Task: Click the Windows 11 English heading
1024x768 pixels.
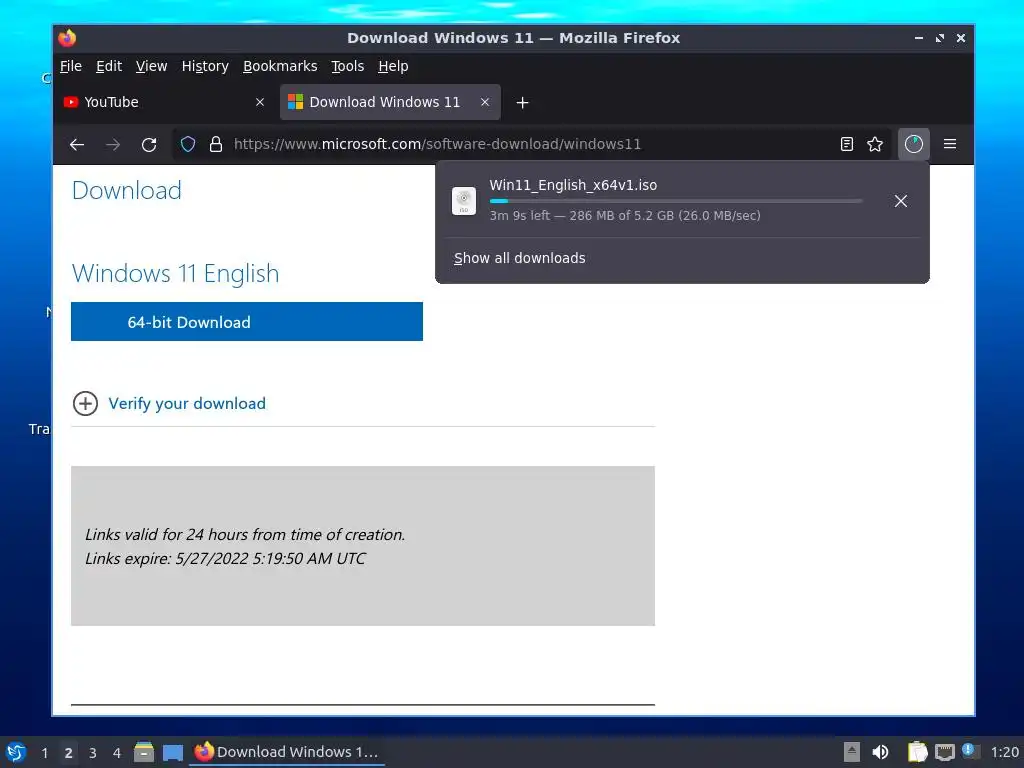Action: [176, 274]
